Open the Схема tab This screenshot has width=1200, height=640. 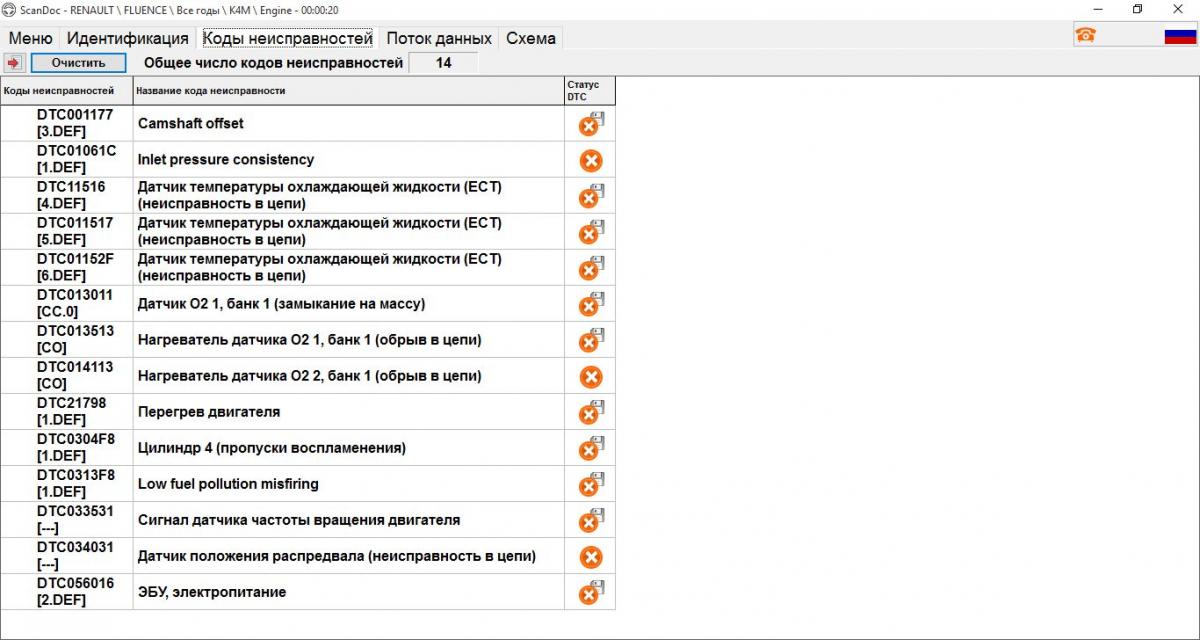pos(531,38)
